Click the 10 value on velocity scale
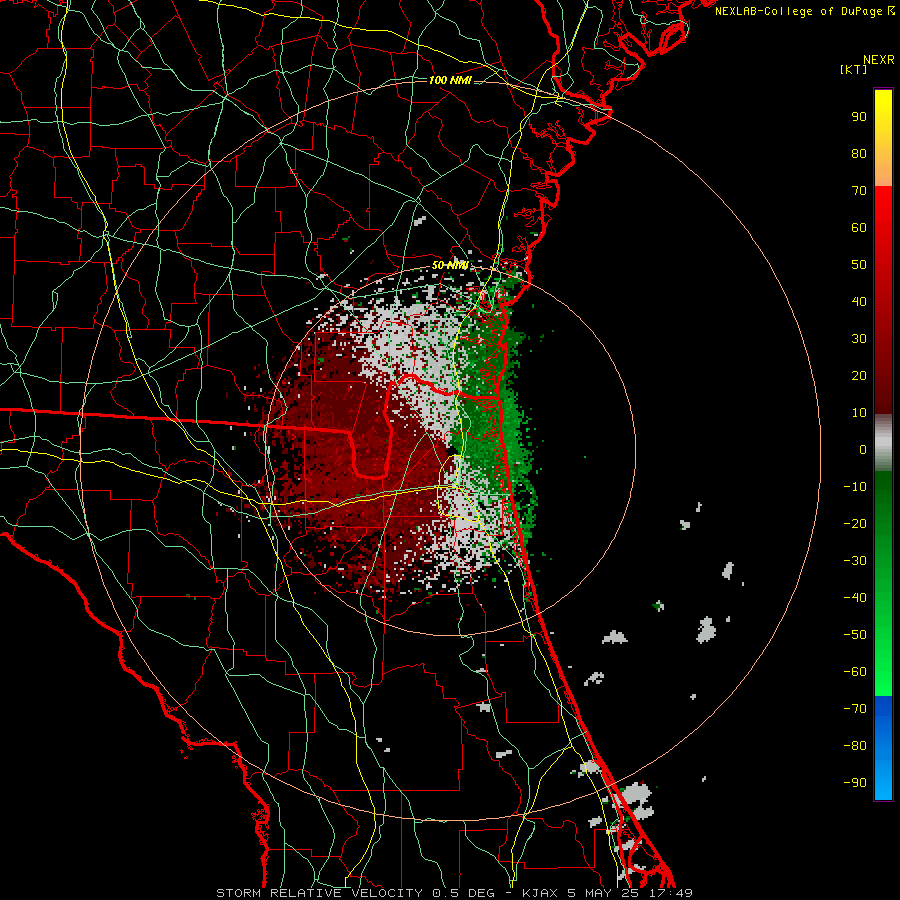This screenshot has width=900, height=900. point(859,413)
